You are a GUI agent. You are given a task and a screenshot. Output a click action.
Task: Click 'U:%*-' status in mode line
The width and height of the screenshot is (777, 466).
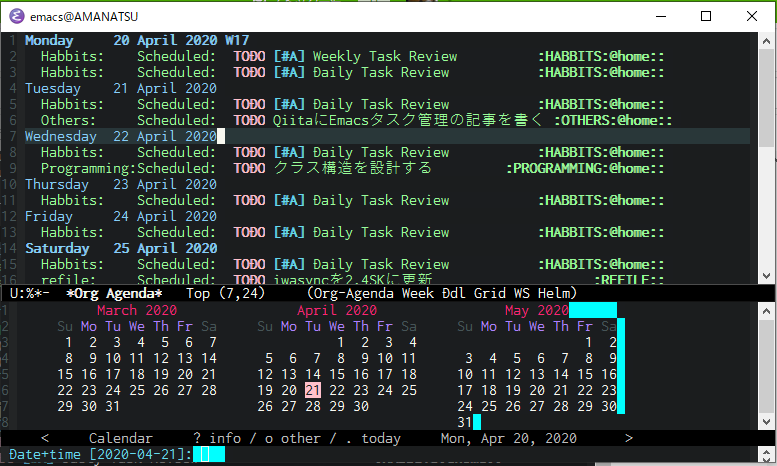click(x=29, y=293)
